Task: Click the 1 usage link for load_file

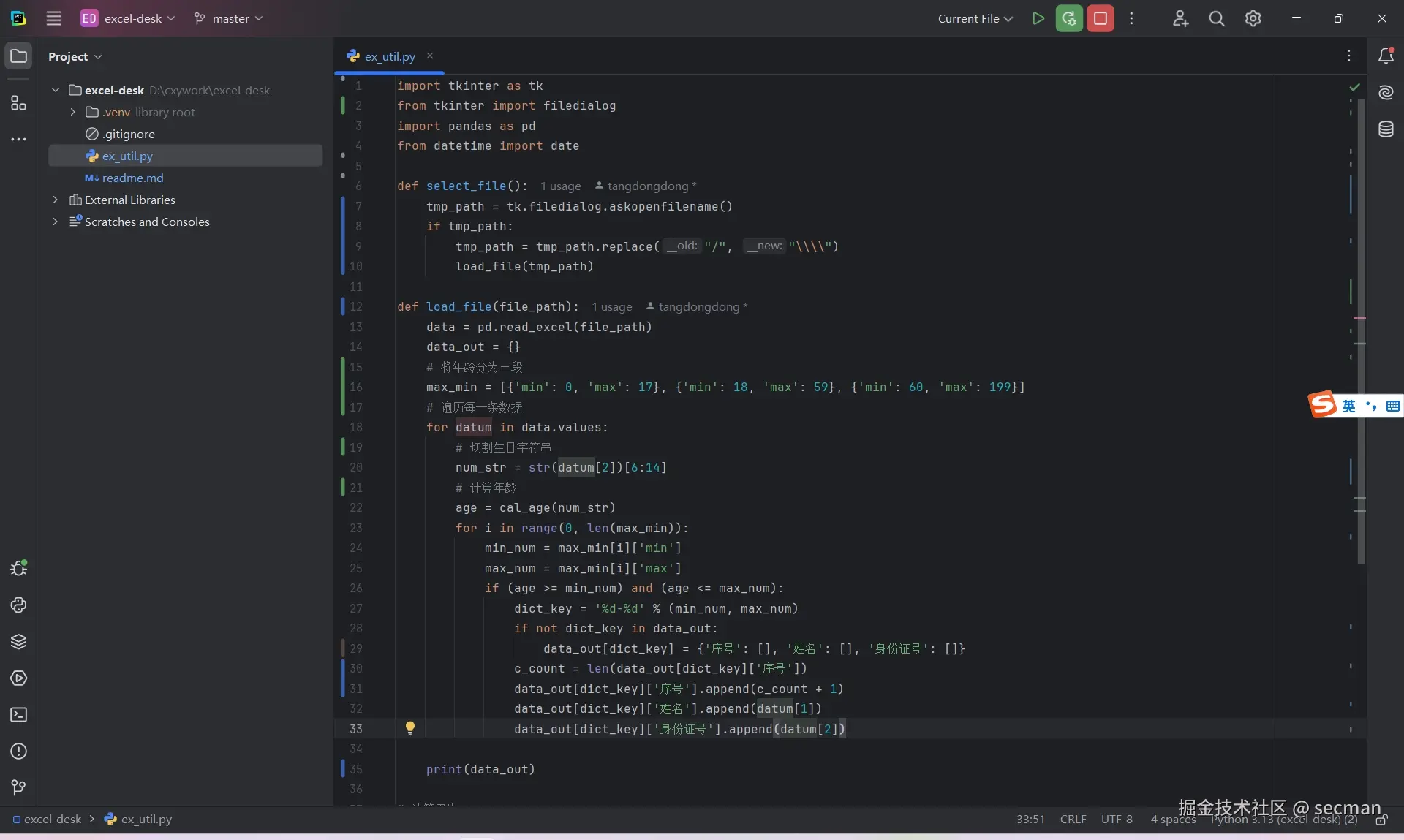Action: tap(611, 307)
